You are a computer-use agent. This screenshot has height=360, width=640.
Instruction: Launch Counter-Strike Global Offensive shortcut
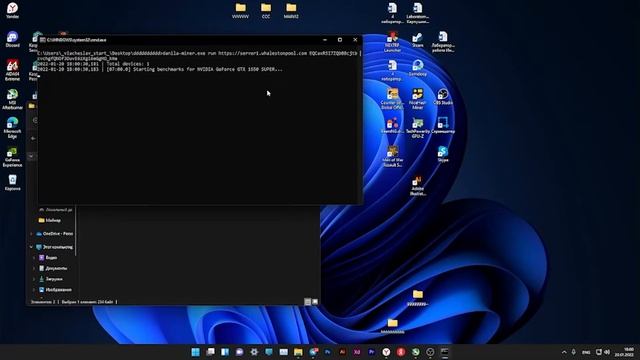click(392, 99)
